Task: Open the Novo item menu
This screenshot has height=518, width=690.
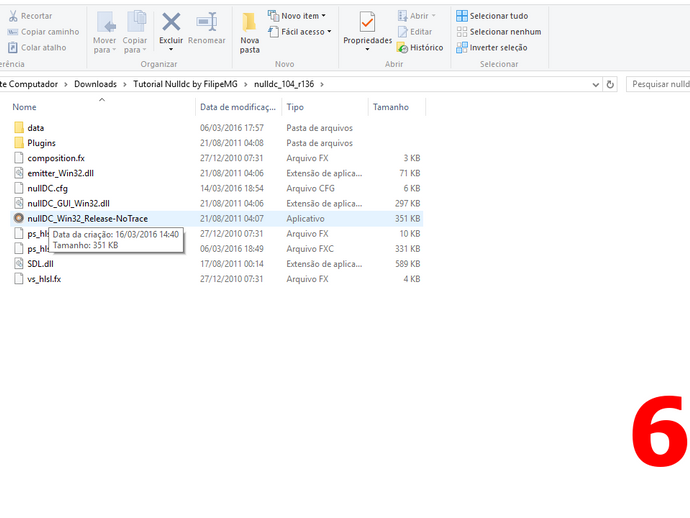Action: [x=297, y=16]
